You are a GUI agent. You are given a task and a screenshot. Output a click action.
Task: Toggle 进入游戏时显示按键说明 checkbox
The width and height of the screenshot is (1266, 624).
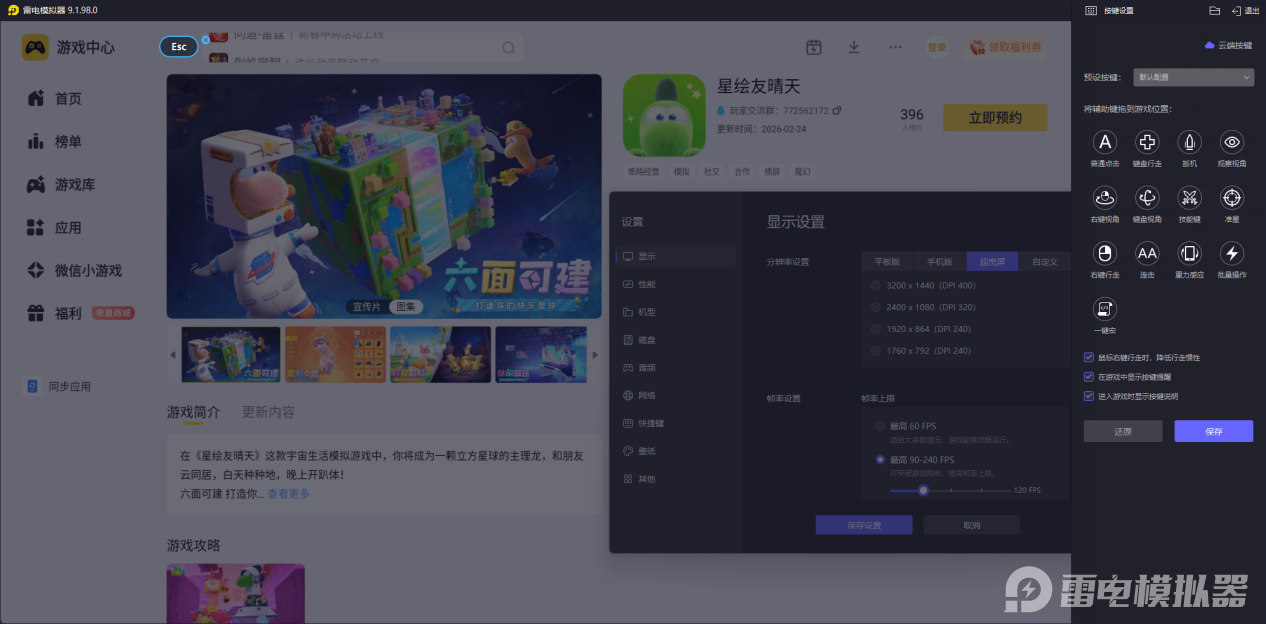point(1089,396)
